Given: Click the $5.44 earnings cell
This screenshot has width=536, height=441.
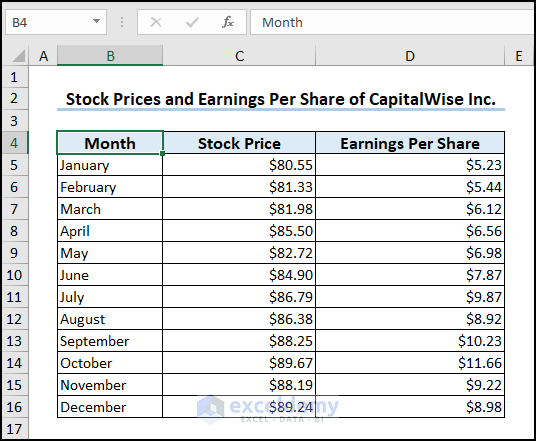Looking at the screenshot, I should point(410,187).
